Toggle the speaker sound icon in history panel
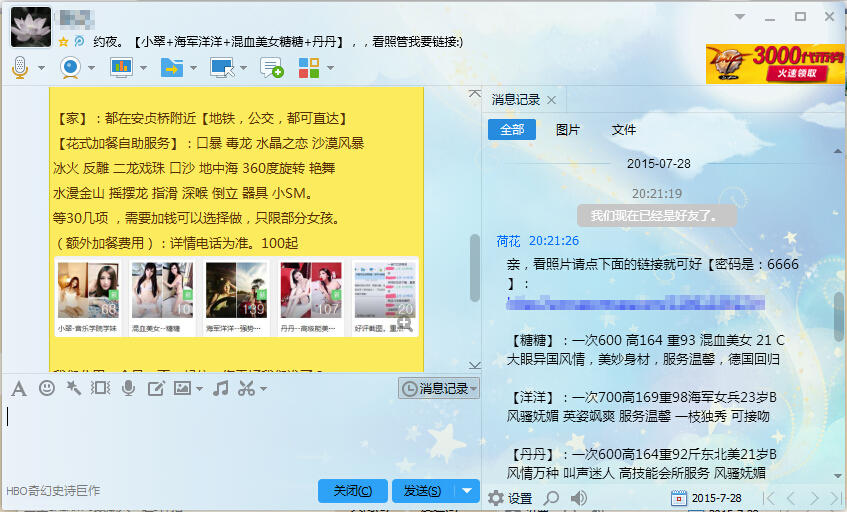Image resolution: width=847 pixels, height=512 pixels. 579,498
